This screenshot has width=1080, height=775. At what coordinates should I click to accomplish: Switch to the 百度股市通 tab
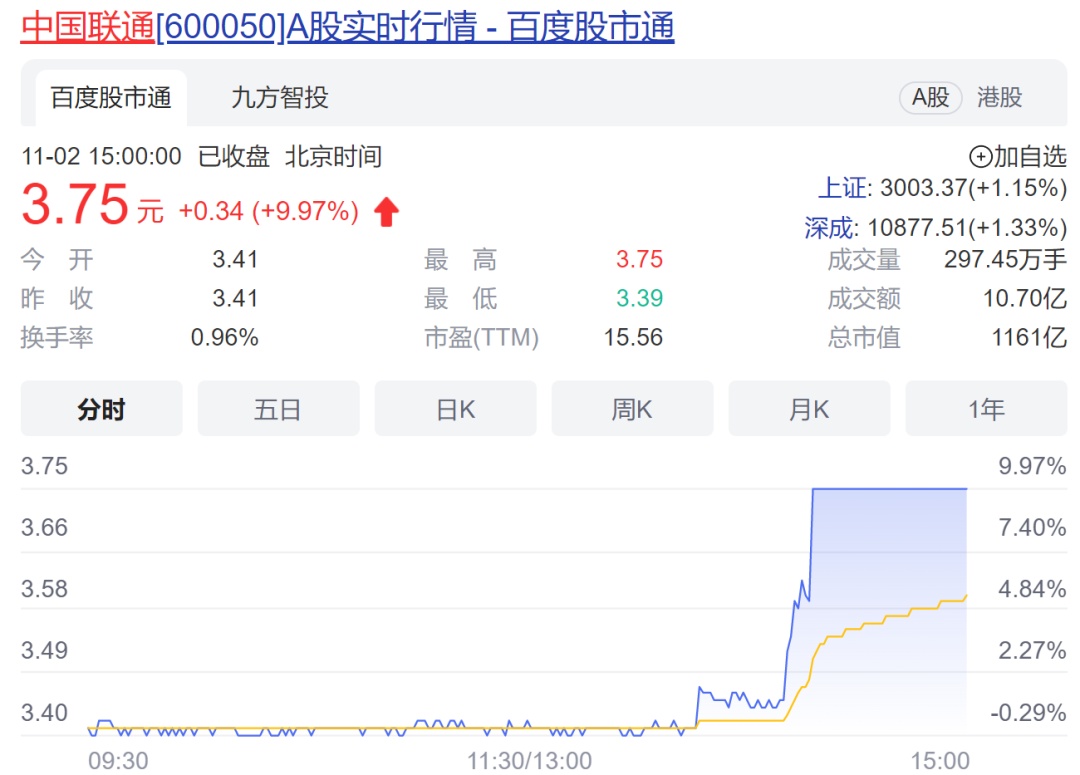(x=111, y=98)
